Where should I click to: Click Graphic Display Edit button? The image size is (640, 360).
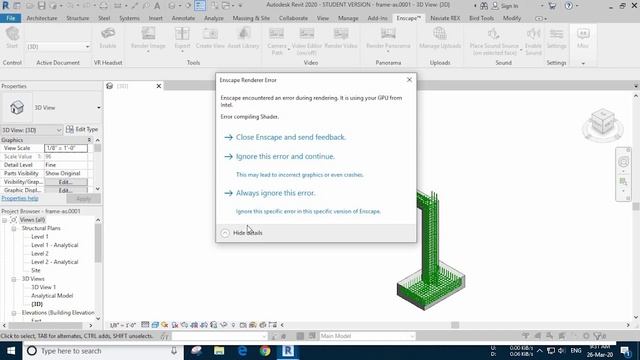pos(66,190)
